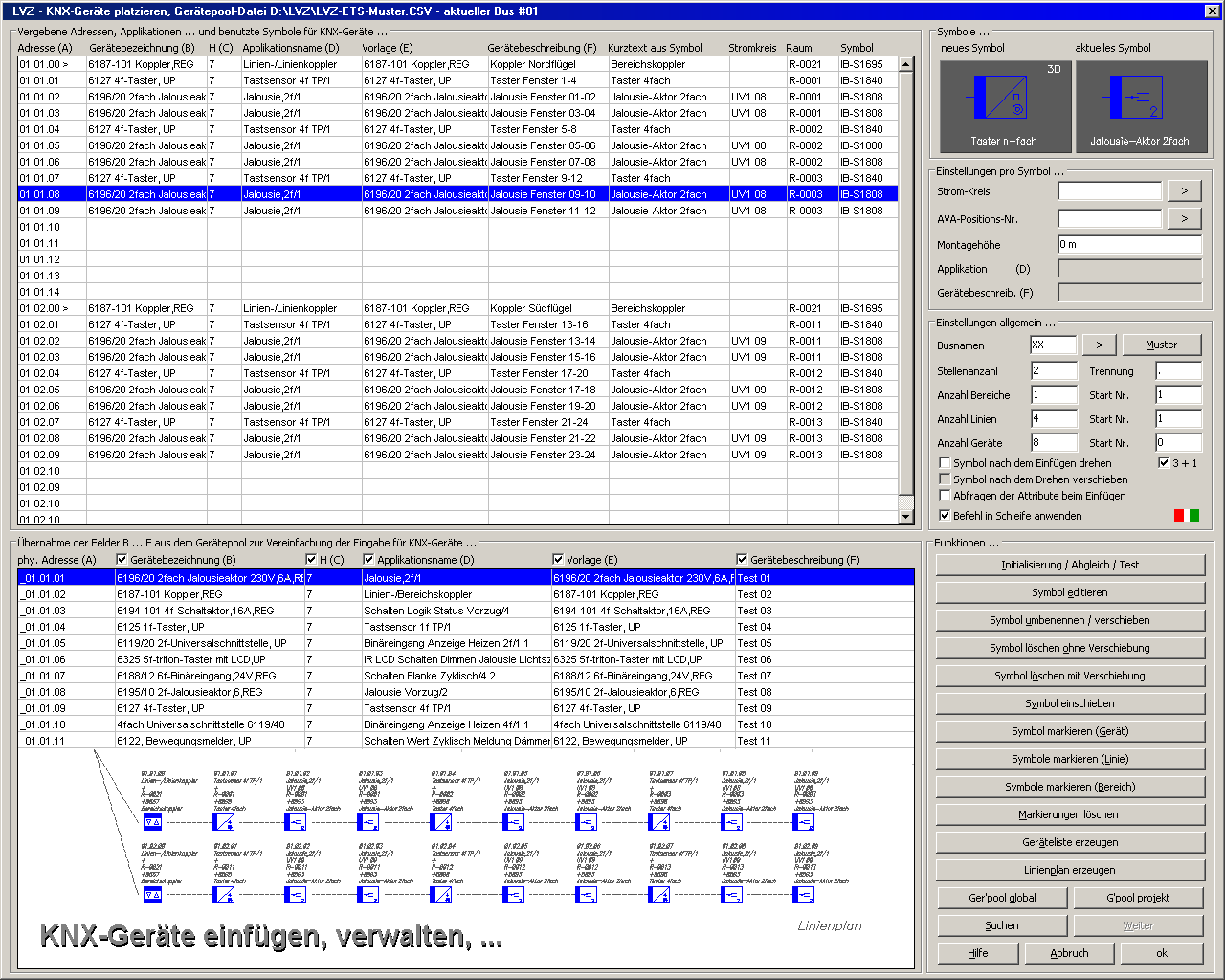Click the green color square
Screen dimensions: 1225x980
[1193, 516]
